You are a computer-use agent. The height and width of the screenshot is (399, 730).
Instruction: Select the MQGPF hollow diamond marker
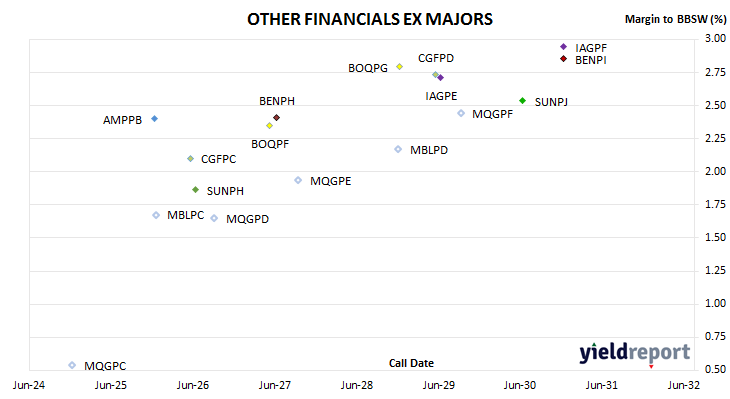point(461,113)
